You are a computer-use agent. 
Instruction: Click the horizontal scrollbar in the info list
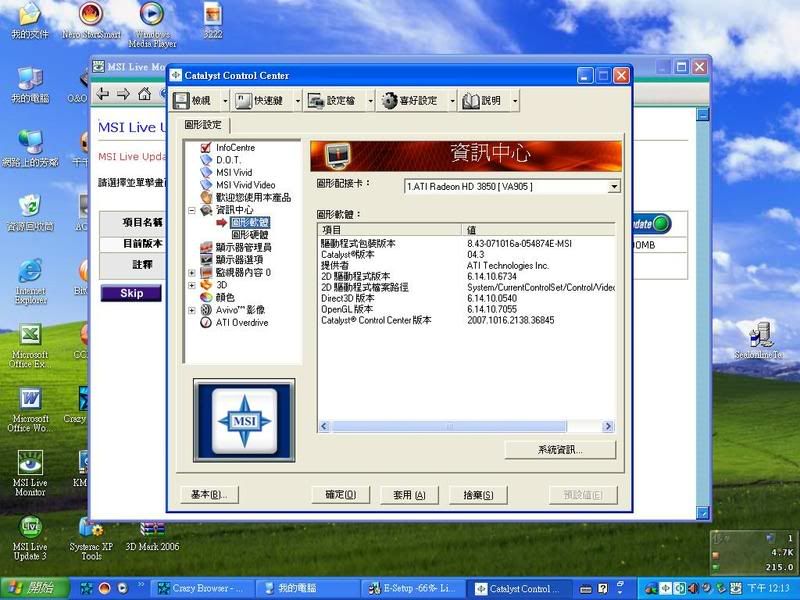tap(450, 427)
